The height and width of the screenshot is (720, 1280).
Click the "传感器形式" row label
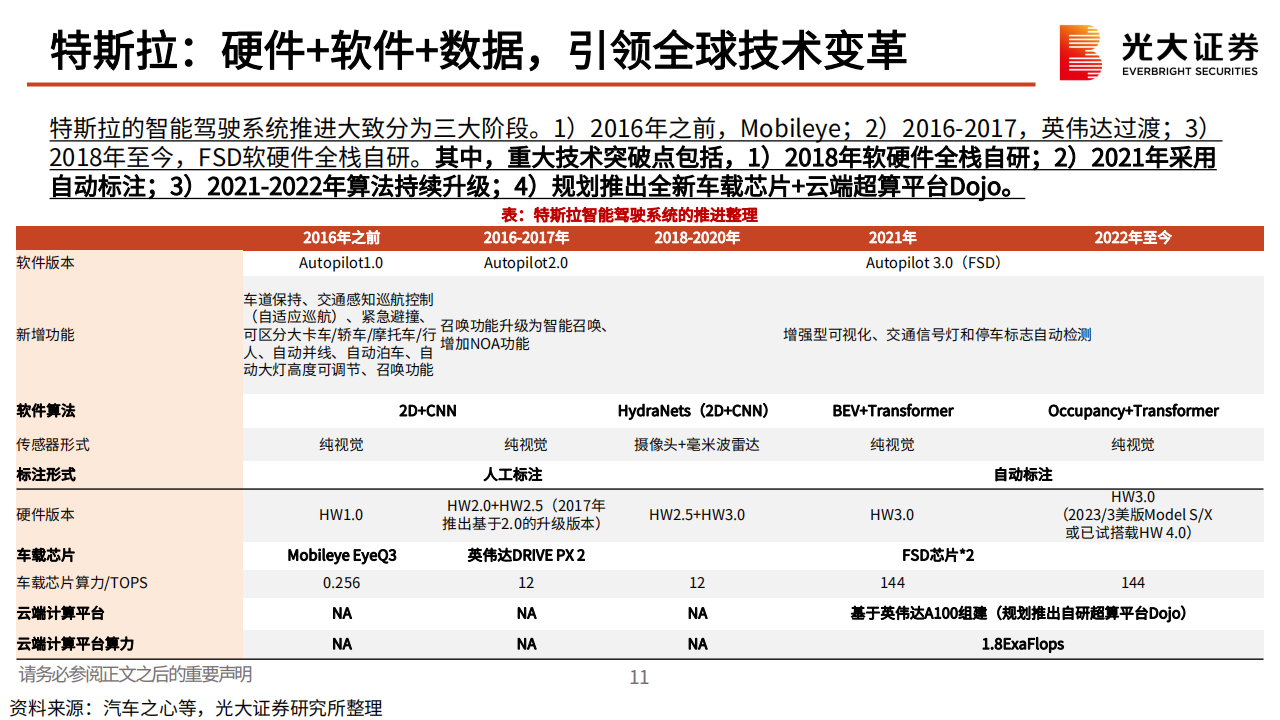coord(52,445)
